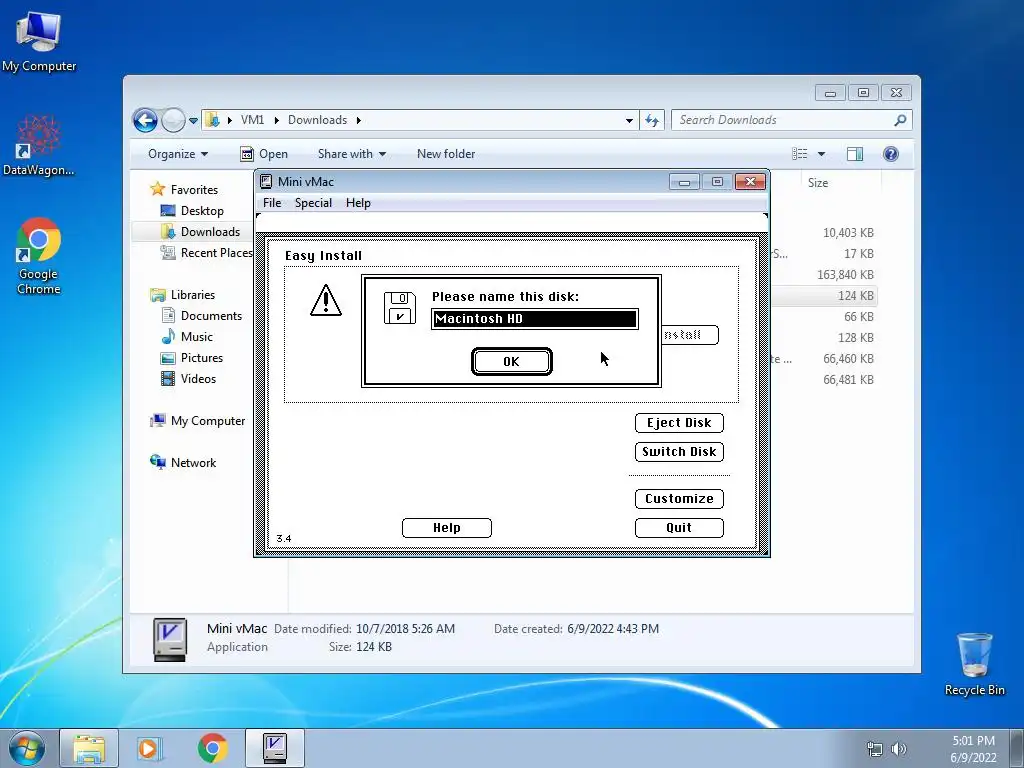Open Documents library

(211, 316)
